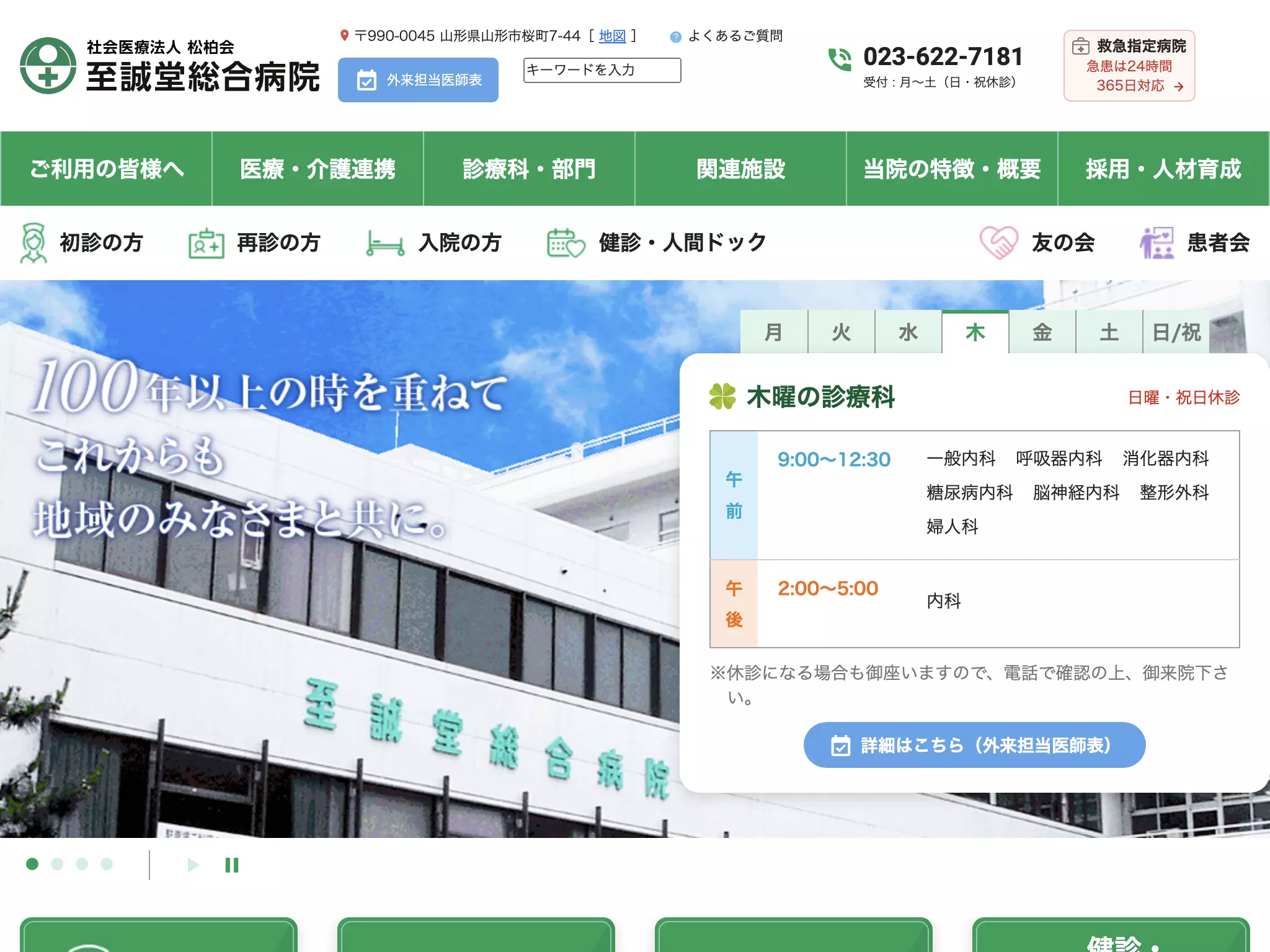Select the 金 schedule tab
The width and height of the screenshot is (1270, 952).
[1042, 332]
